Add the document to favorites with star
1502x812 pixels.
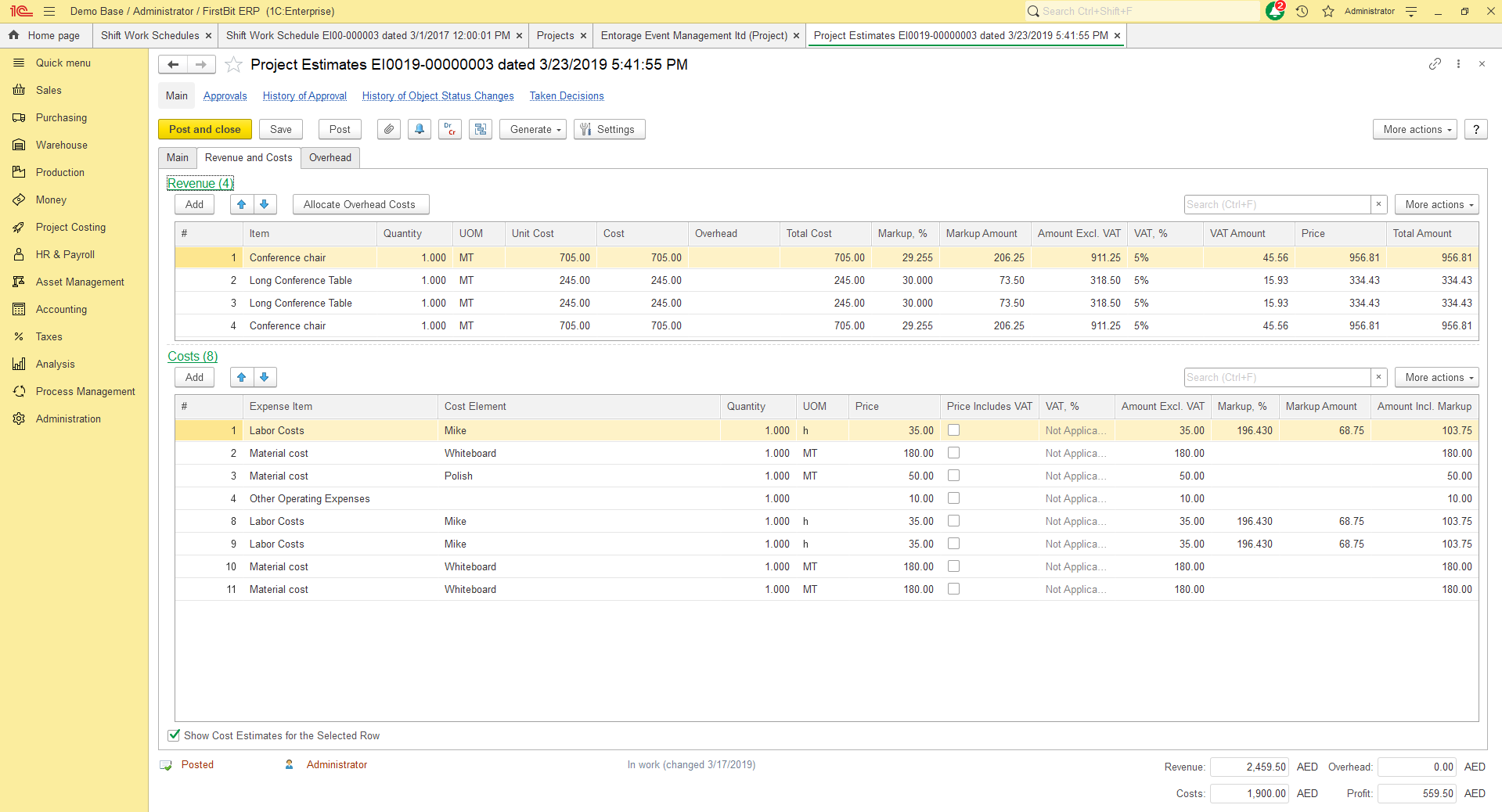pyautogui.click(x=233, y=65)
